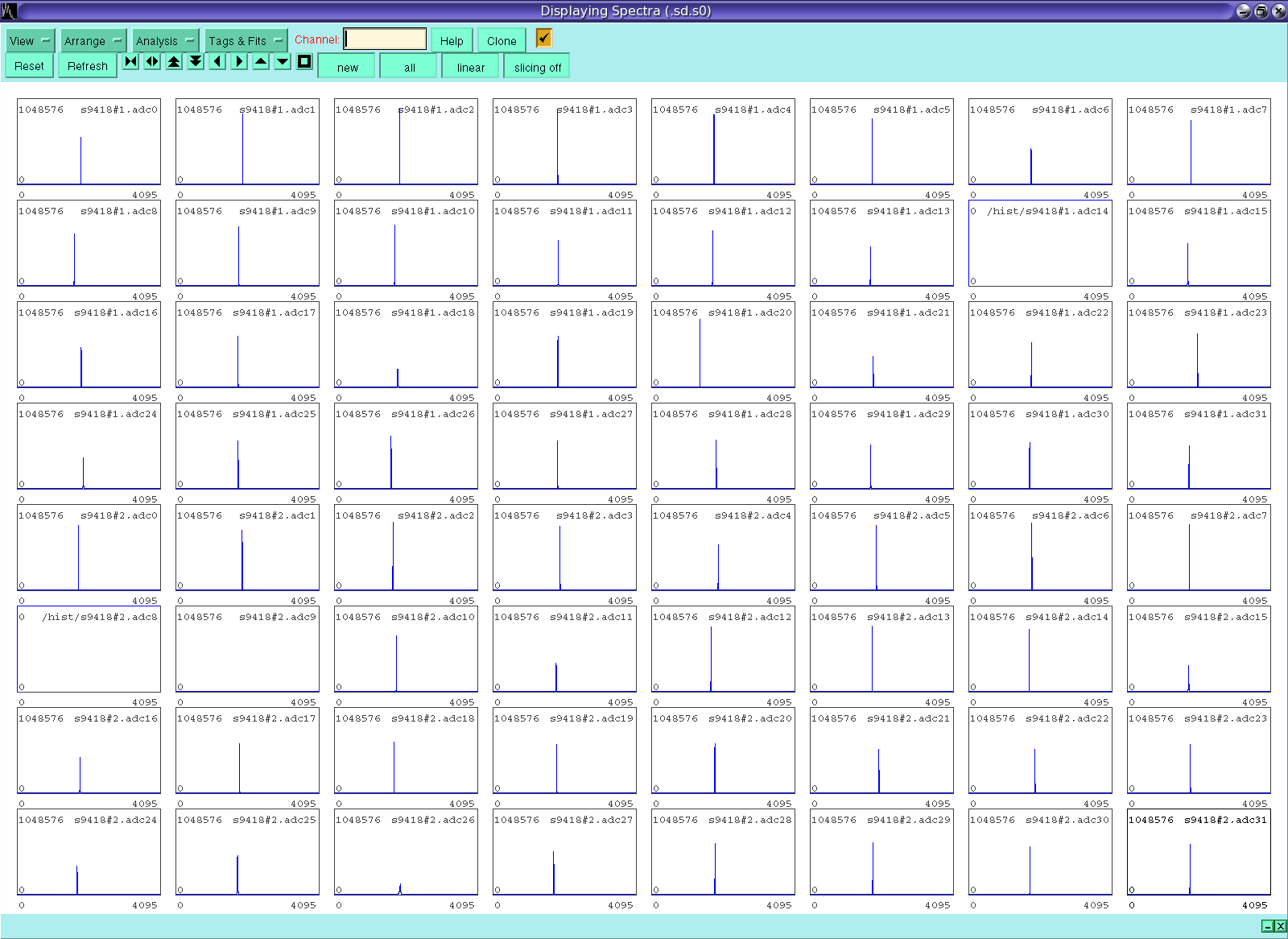Select the s9418#2.adc19 spectrum plot
Viewport: 1288px width, 939px height.
[564, 751]
